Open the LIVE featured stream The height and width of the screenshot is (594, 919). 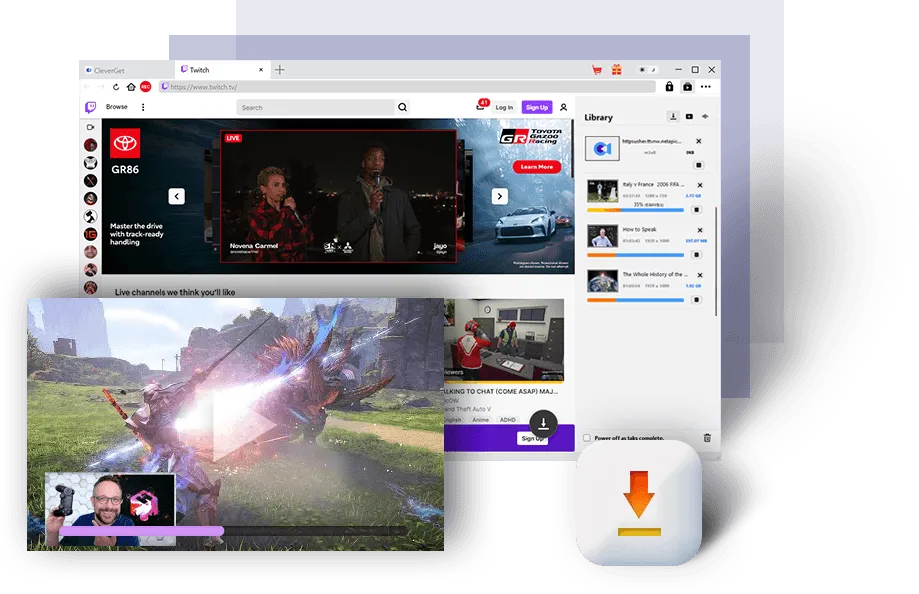(x=339, y=196)
